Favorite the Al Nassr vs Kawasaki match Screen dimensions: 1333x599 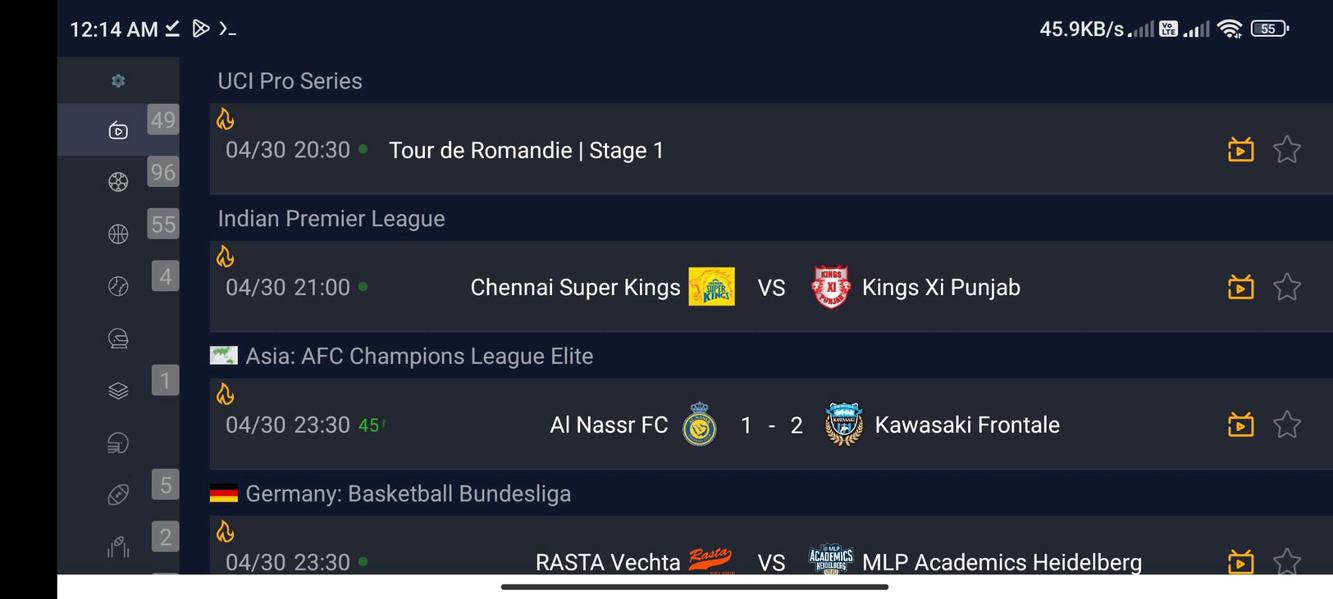click(1287, 424)
